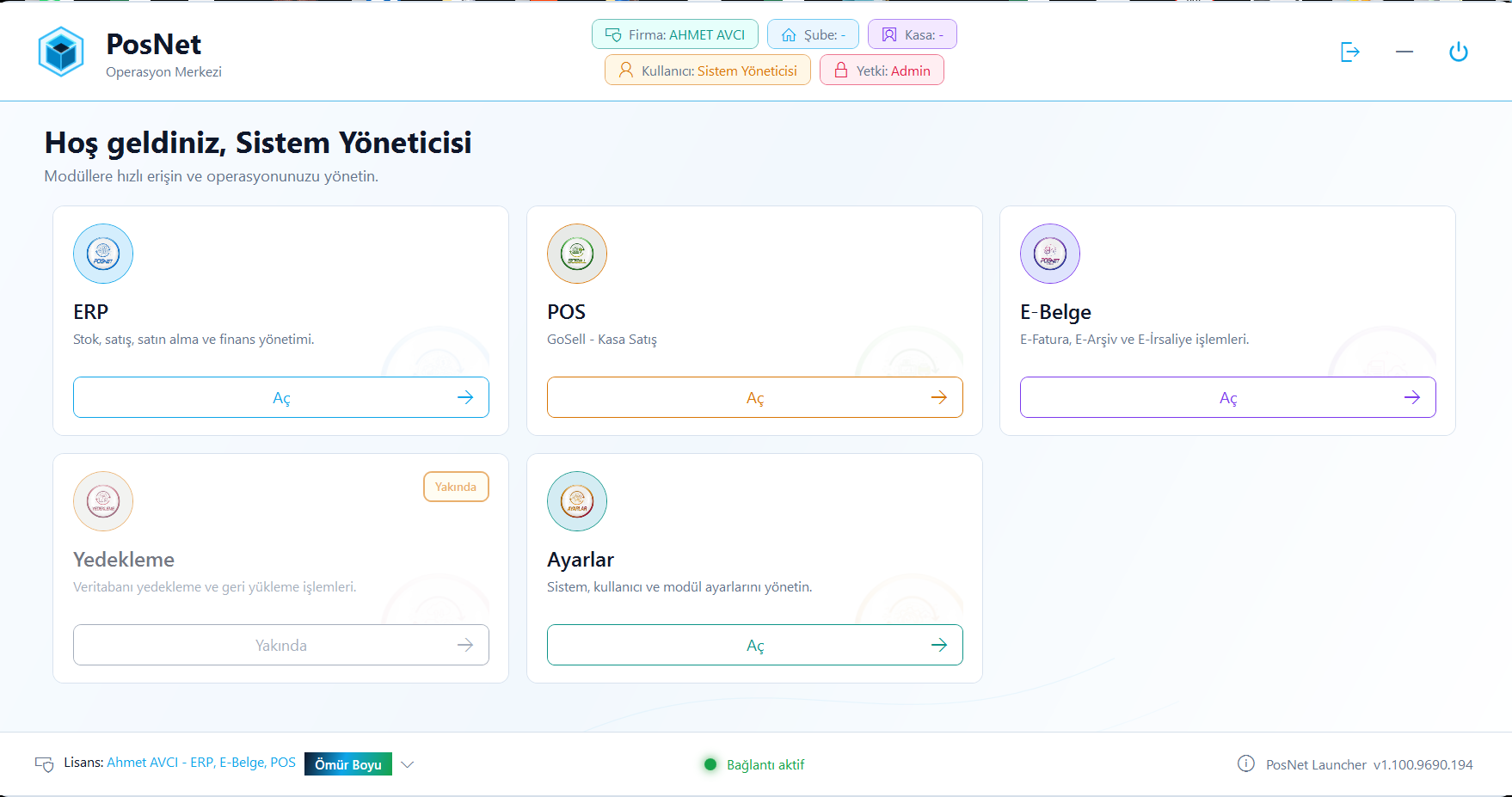The height and width of the screenshot is (797, 1512).
Task: Click the ERP module round icon
Action: (x=103, y=254)
